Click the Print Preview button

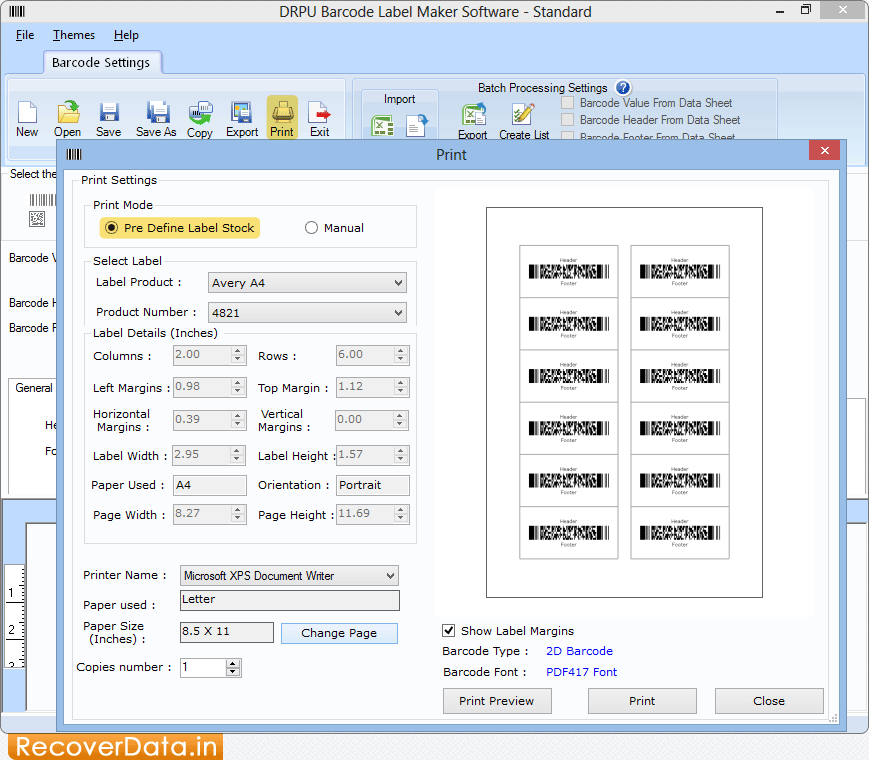pyautogui.click(x=497, y=701)
